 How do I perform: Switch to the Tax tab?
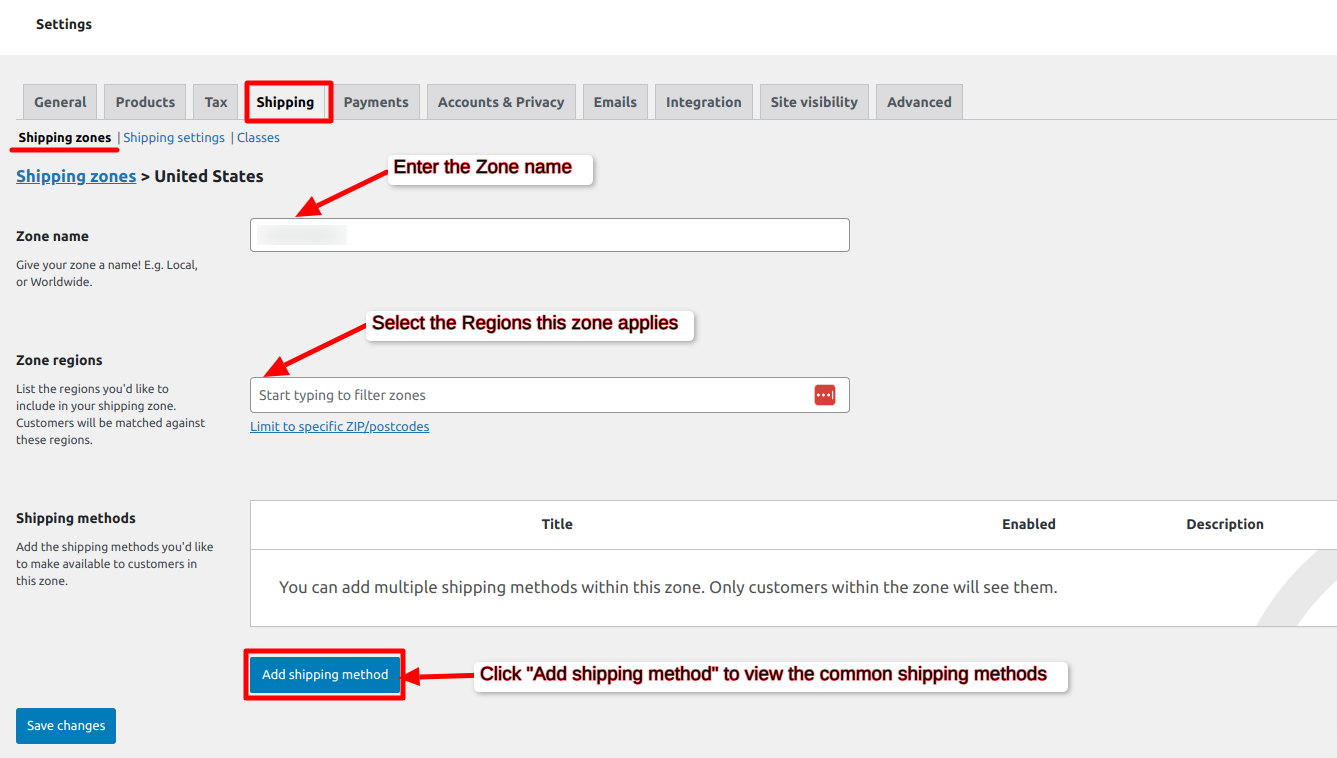215,101
